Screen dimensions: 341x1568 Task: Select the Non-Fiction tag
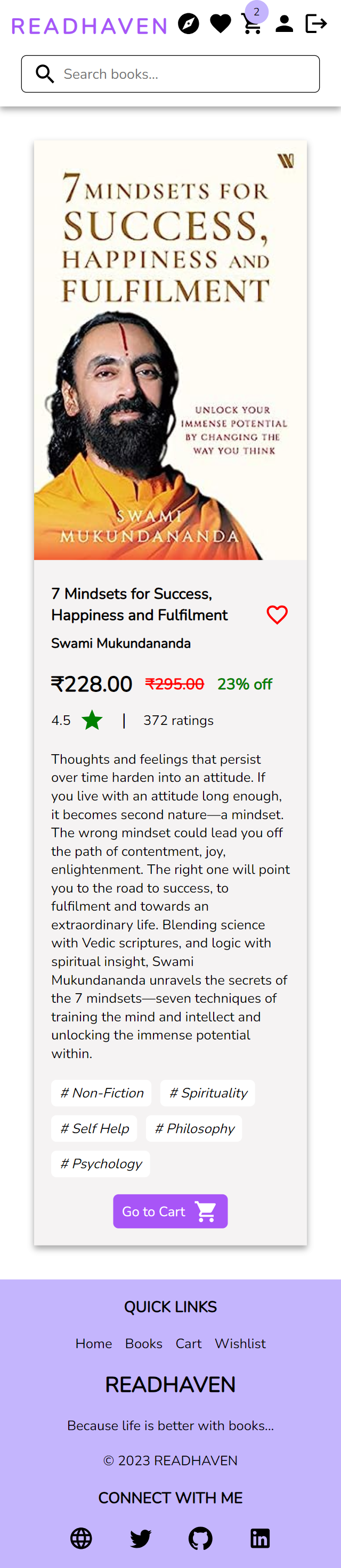[101, 1093]
